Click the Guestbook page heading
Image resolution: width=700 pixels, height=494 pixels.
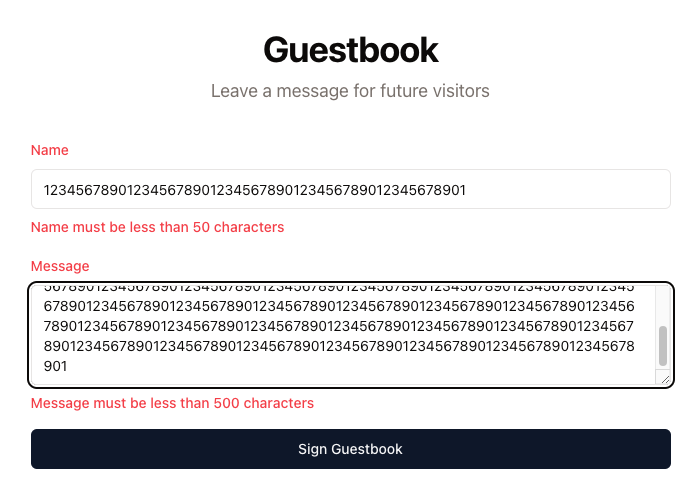pyautogui.click(x=351, y=50)
